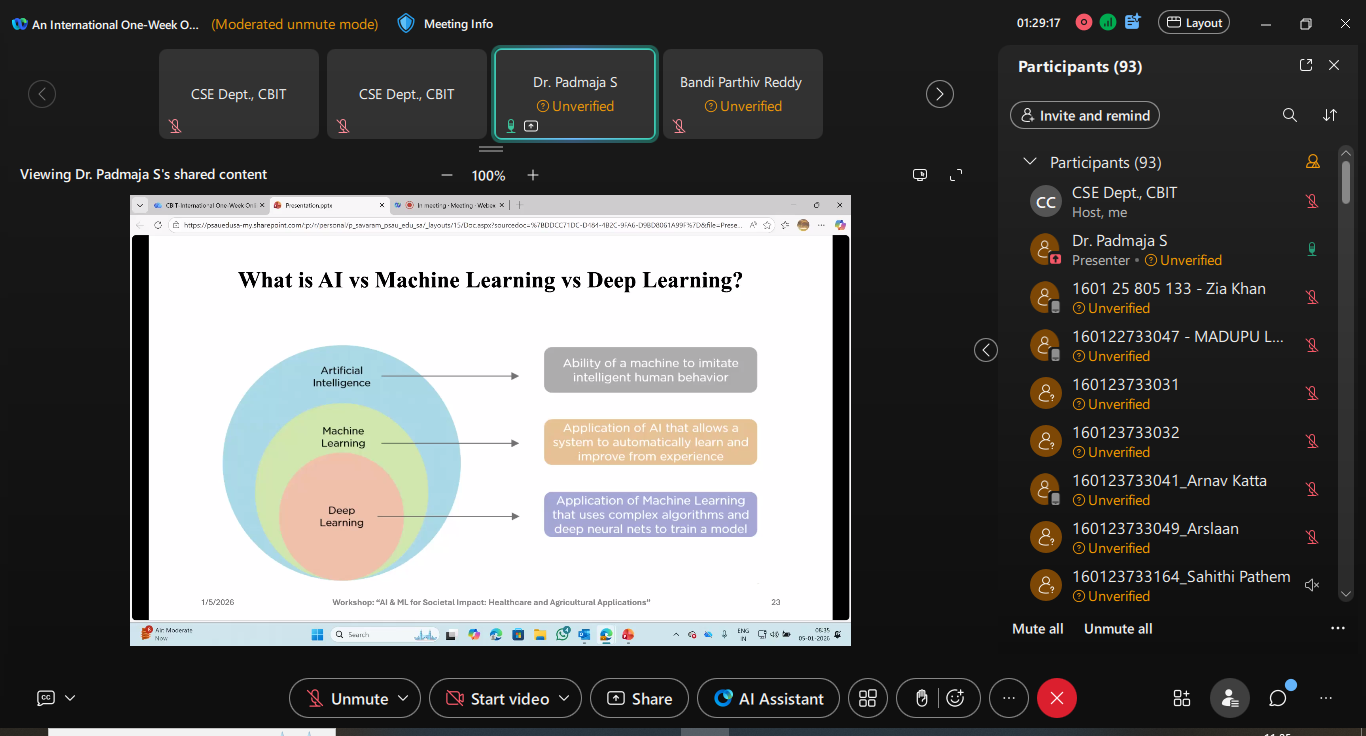Start video from the toolbar
1366x736 pixels.
497,698
